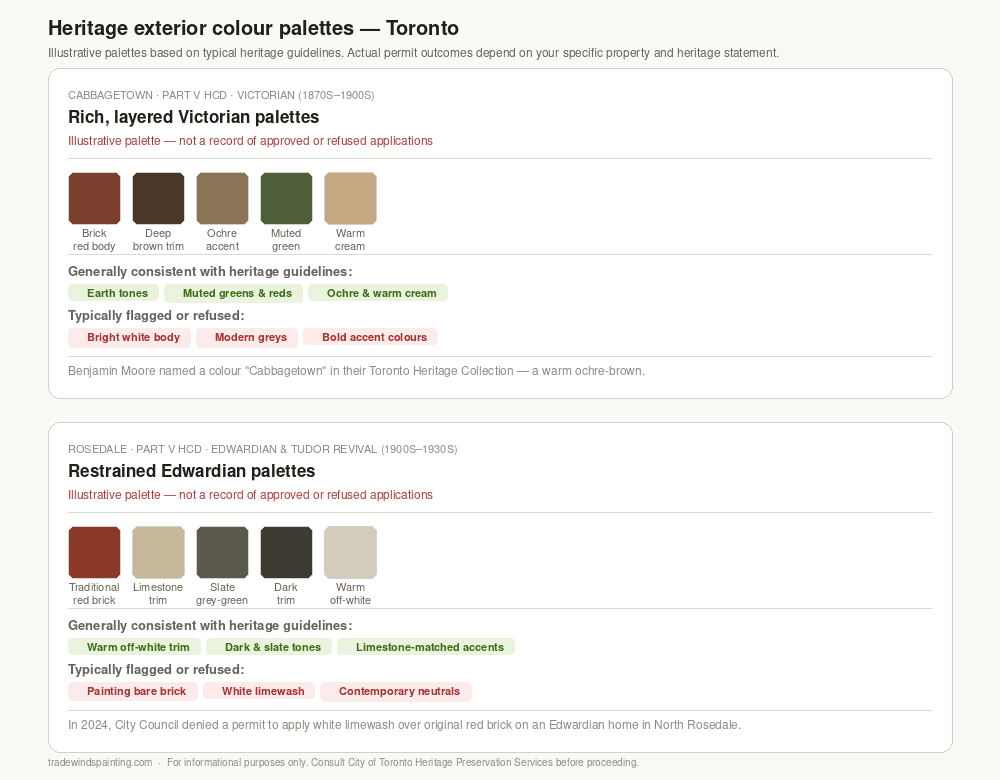This screenshot has width=1000, height=780.
Task: Click the Rosedale 'Typically flagged or refused' label
Action: (x=156, y=670)
